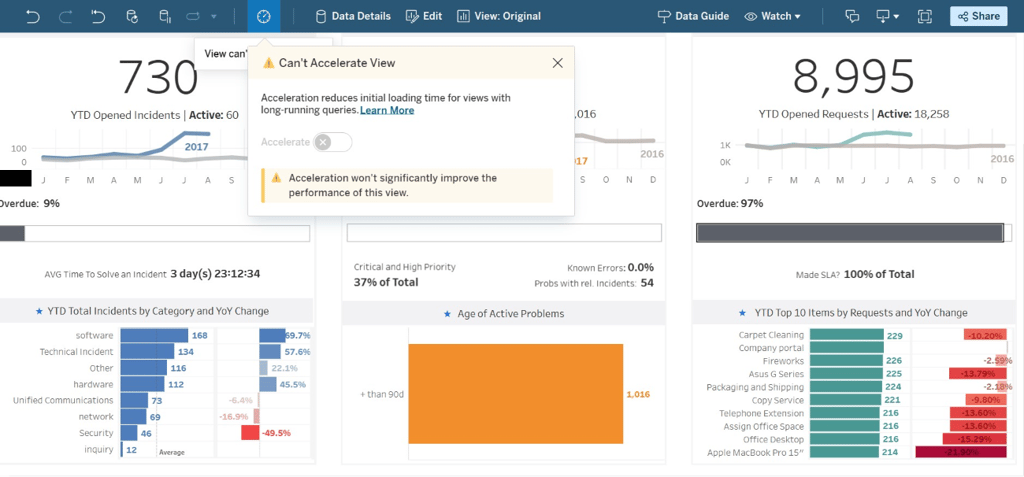Viewport: 1024px width, 477px height.
Task: Refresh the data source
Action: pyautogui.click(x=132, y=16)
